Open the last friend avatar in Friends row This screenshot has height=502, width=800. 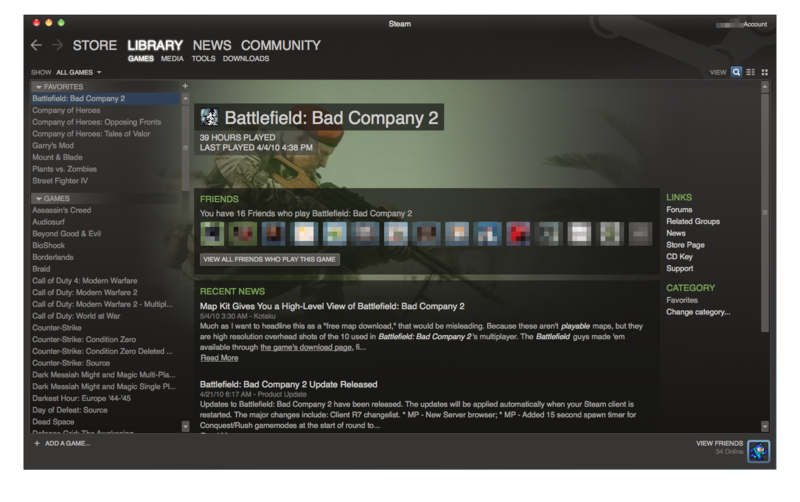click(x=640, y=234)
